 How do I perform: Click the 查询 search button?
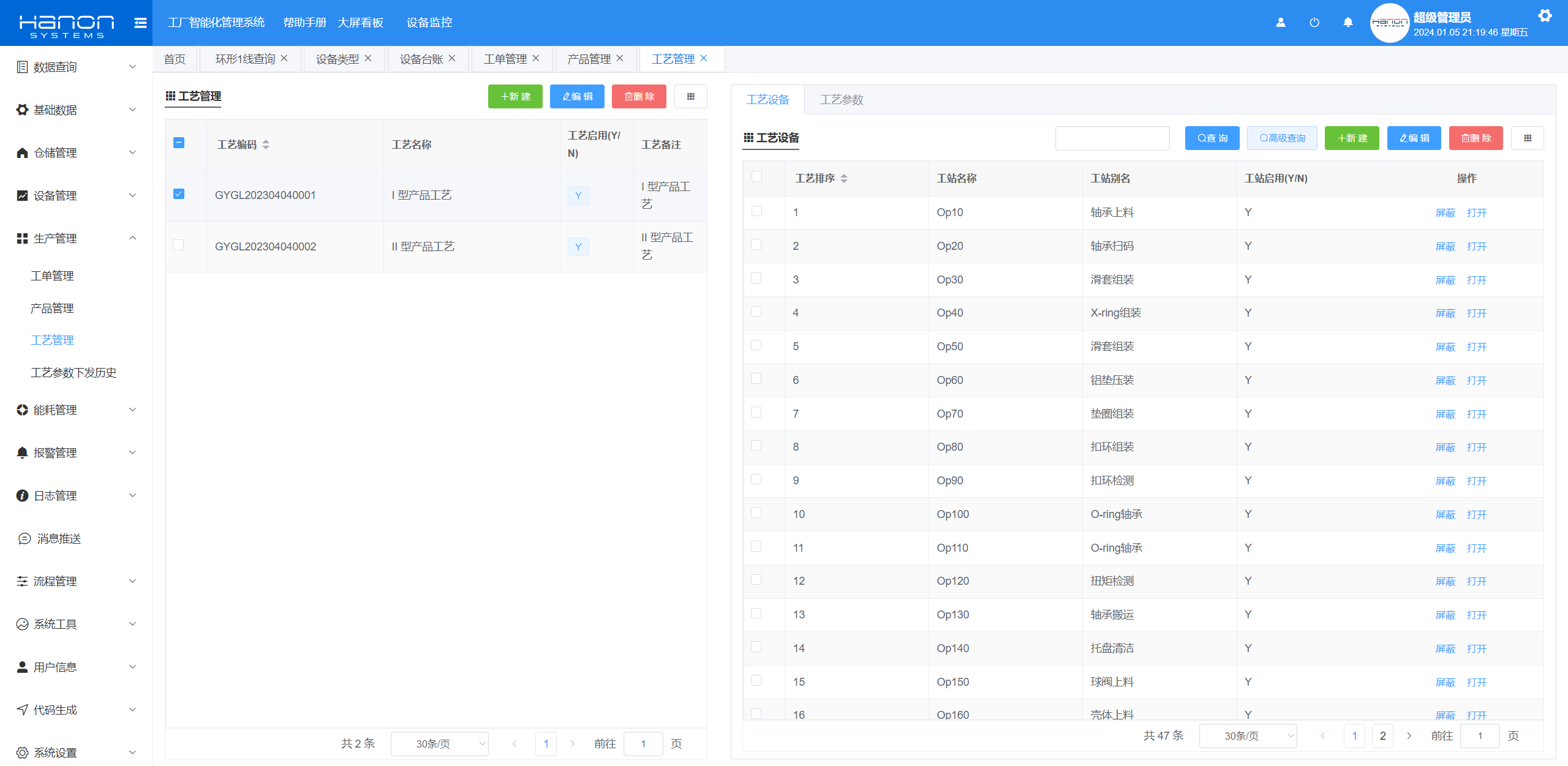pyautogui.click(x=1212, y=138)
